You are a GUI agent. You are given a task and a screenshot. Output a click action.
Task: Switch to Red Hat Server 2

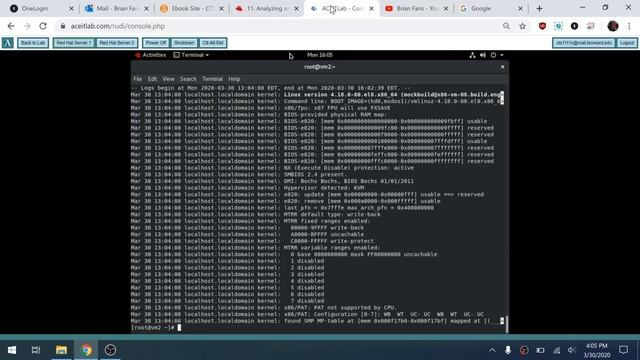(x=117, y=43)
